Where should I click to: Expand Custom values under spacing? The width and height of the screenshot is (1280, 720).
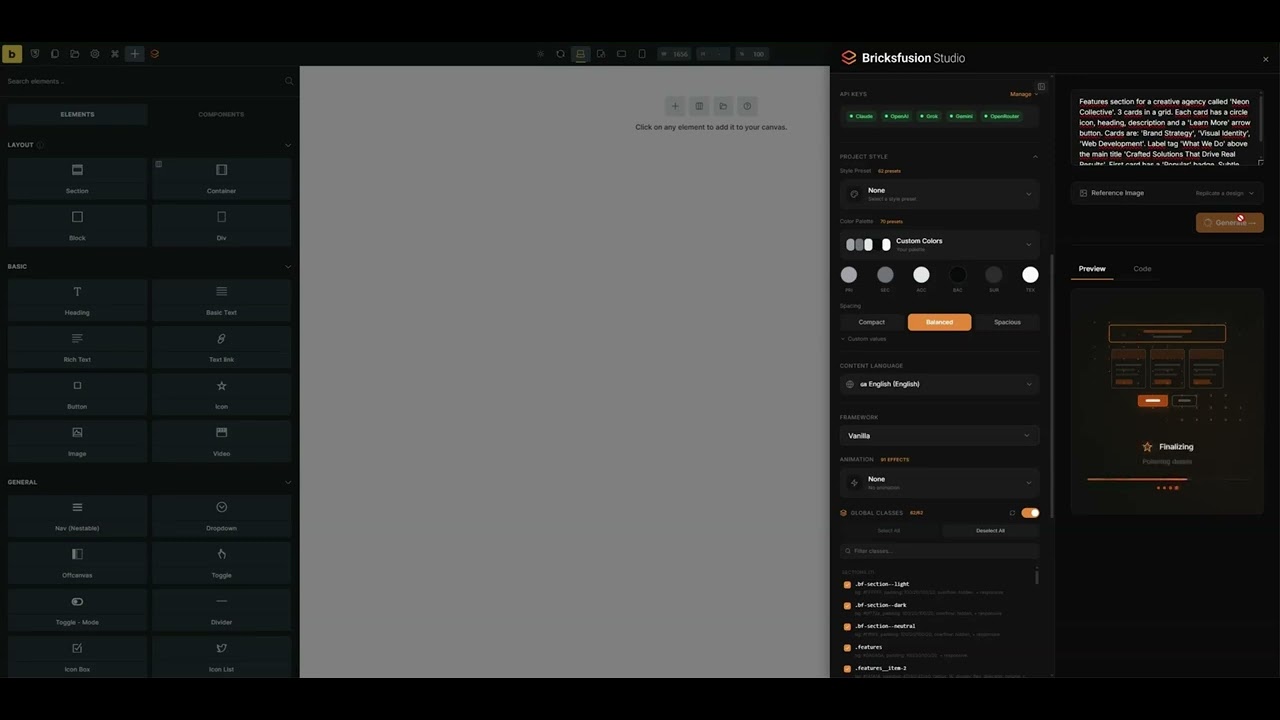point(863,339)
